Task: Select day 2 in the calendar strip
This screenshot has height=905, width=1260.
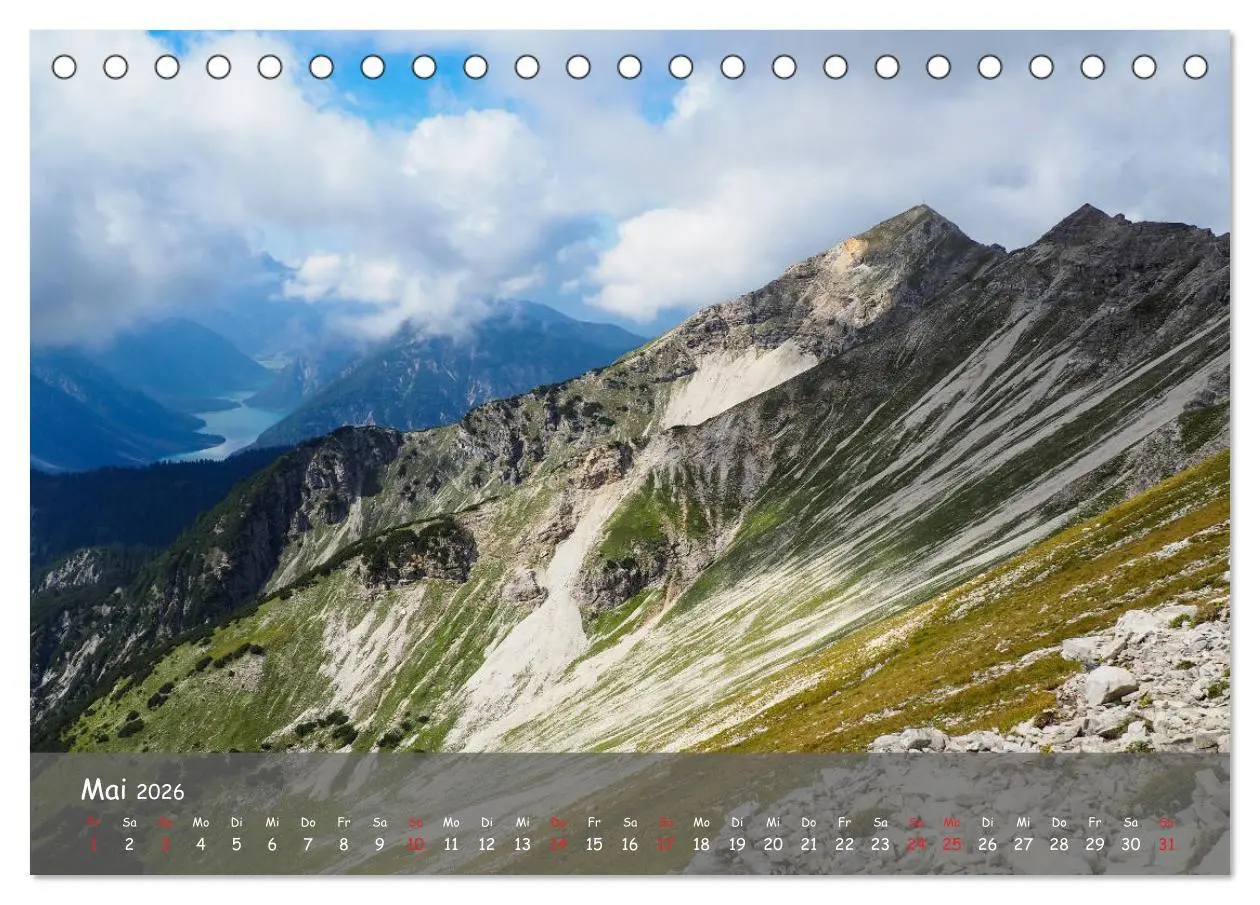Action: click(x=129, y=844)
